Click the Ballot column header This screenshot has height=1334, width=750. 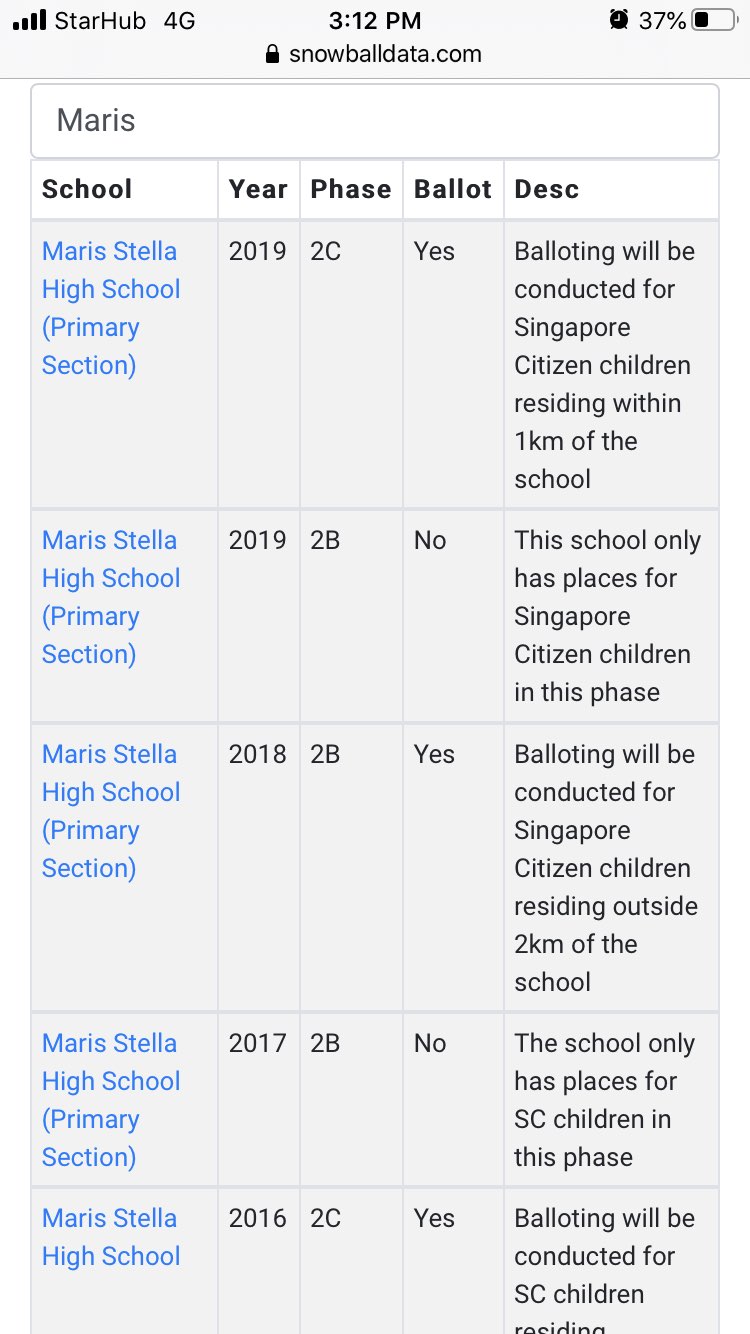click(453, 189)
